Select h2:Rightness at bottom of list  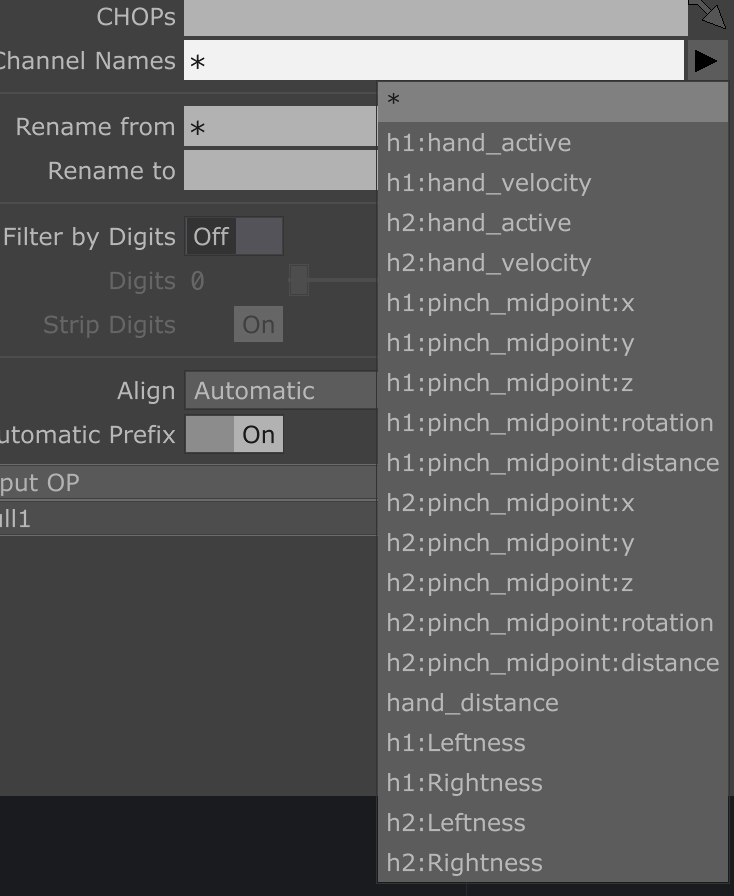(464, 863)
